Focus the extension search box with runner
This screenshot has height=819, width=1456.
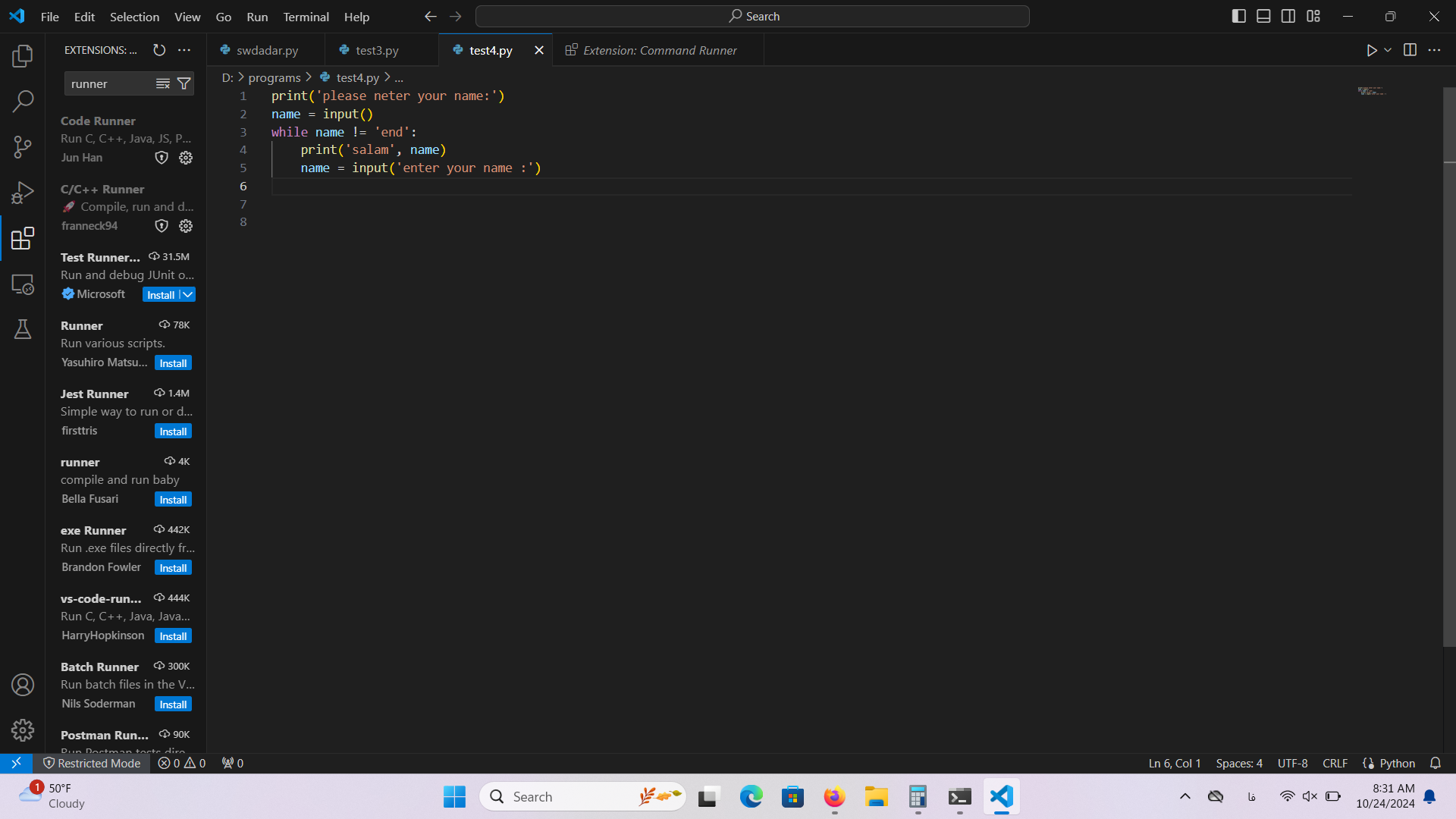[x=110, y=83]
